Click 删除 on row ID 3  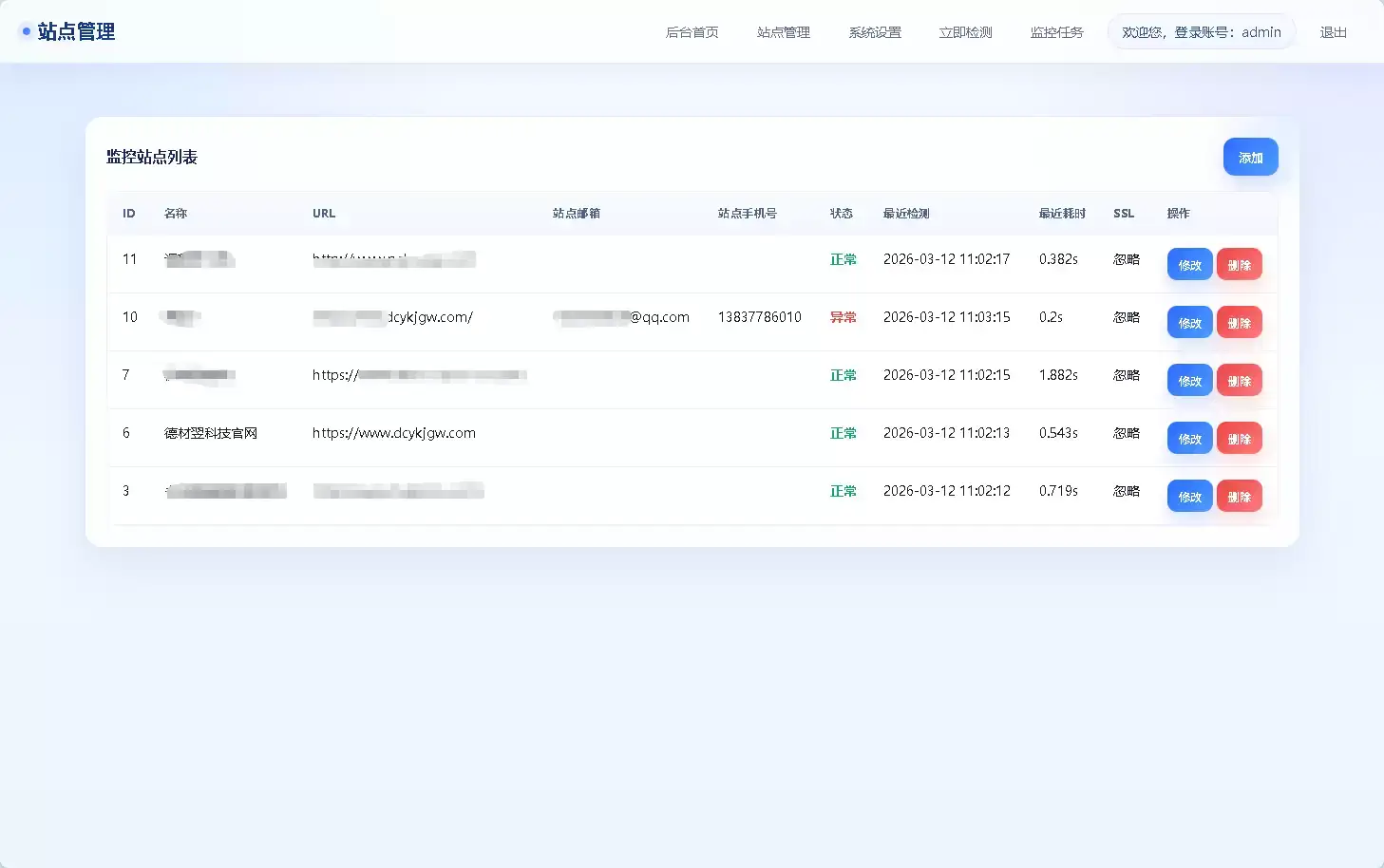point(1239,495)
